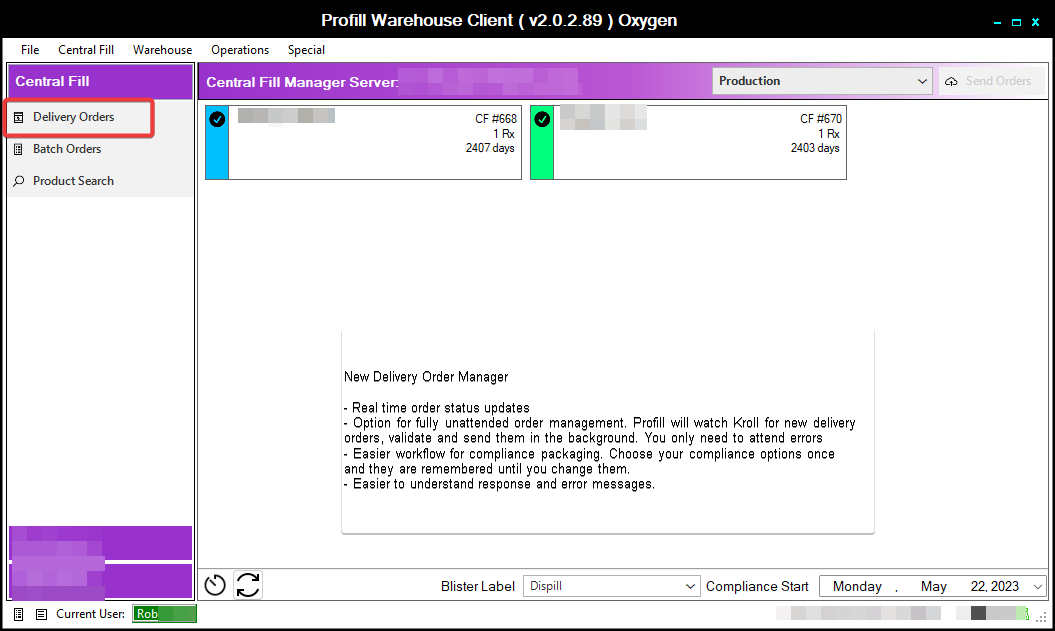Select the CF #670 order card
The height and width of the screenshot is (631, 1055).
click(x=688, y=142)
